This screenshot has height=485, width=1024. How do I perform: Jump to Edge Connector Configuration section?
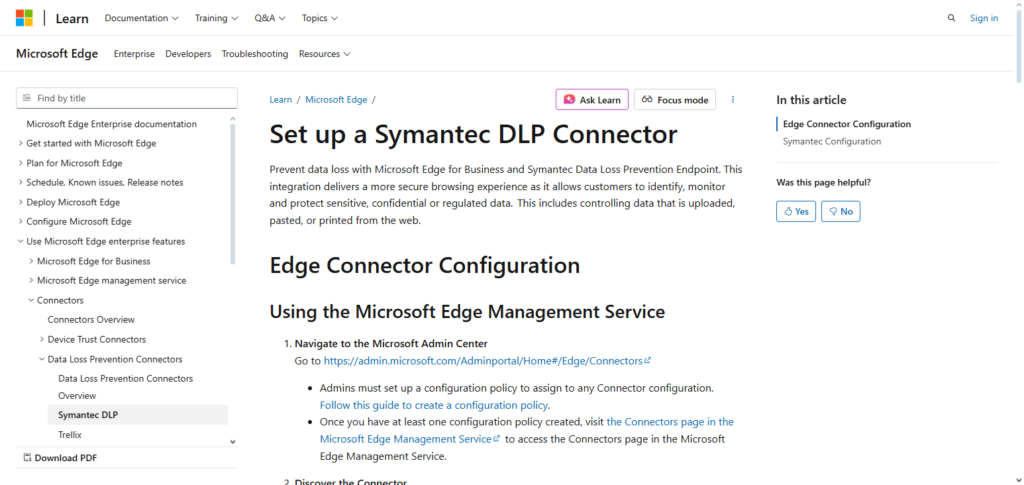pos(846,124)
